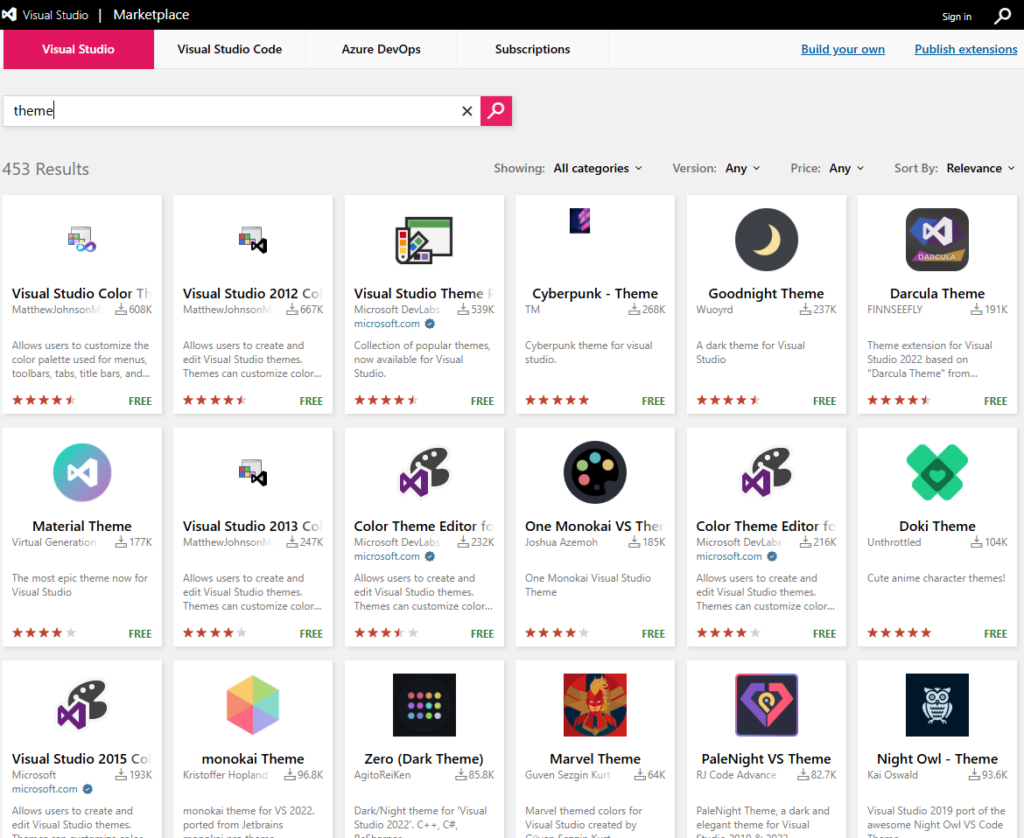This screenshot has width=1024, height=838.
Task: Expand the All categories dropdown
Action: tap(598, 169)
